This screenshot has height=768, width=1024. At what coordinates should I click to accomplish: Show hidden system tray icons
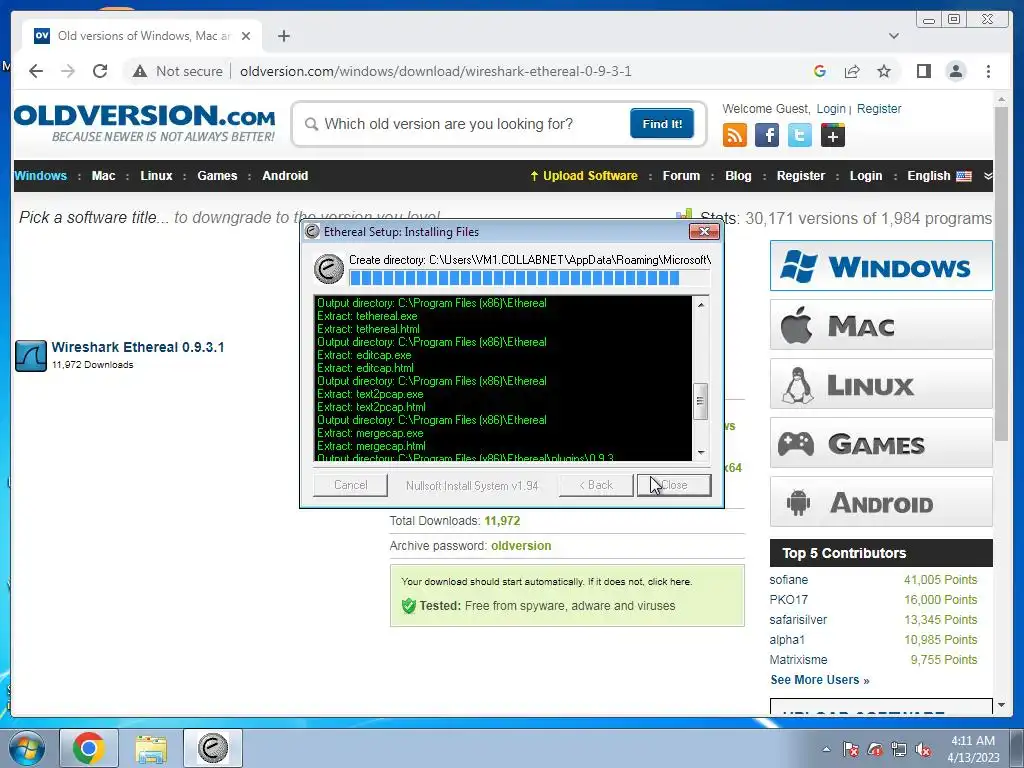[826, 749]
